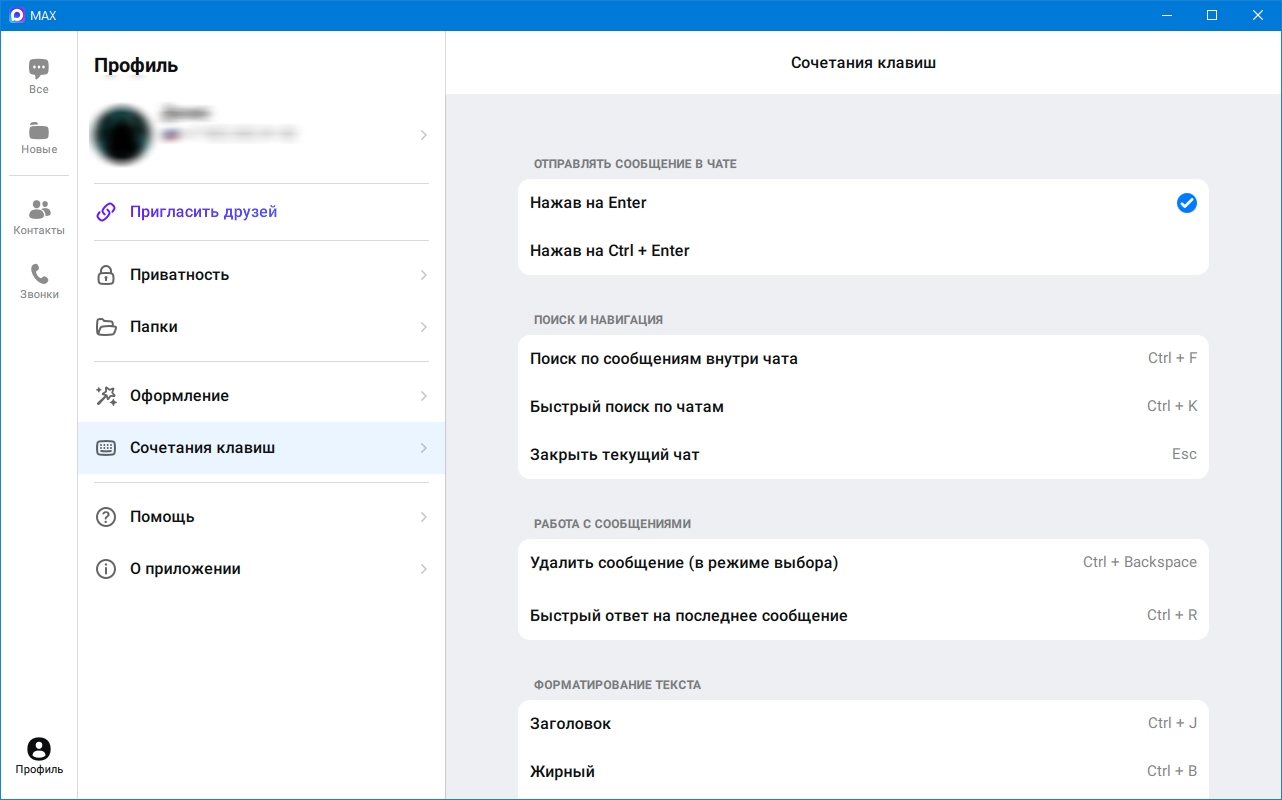Click the Профиль avatar icon in sidebar
The height and width of the screenshot is (800, 1282).
click(39, 749)
